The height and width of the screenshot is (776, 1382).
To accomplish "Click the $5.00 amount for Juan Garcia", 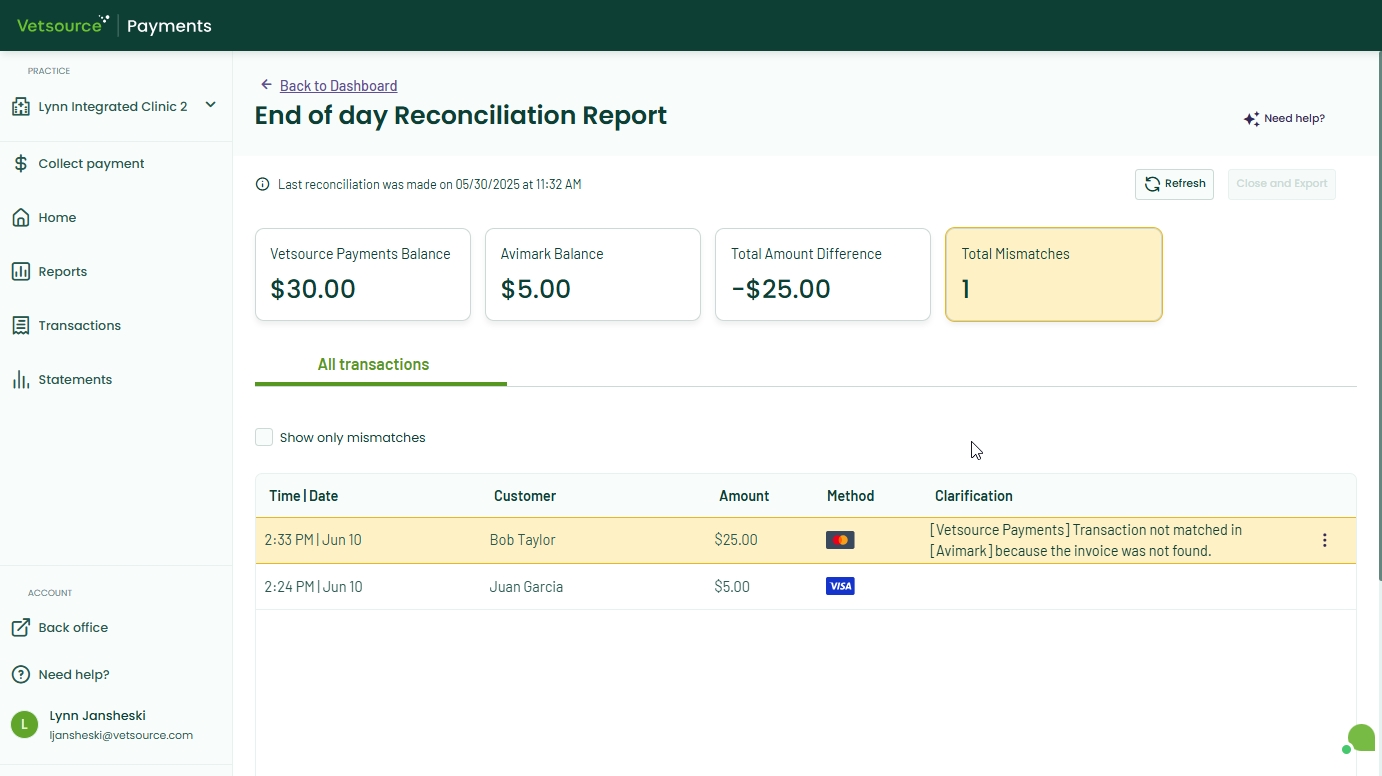I will click(x=732, y=587).
